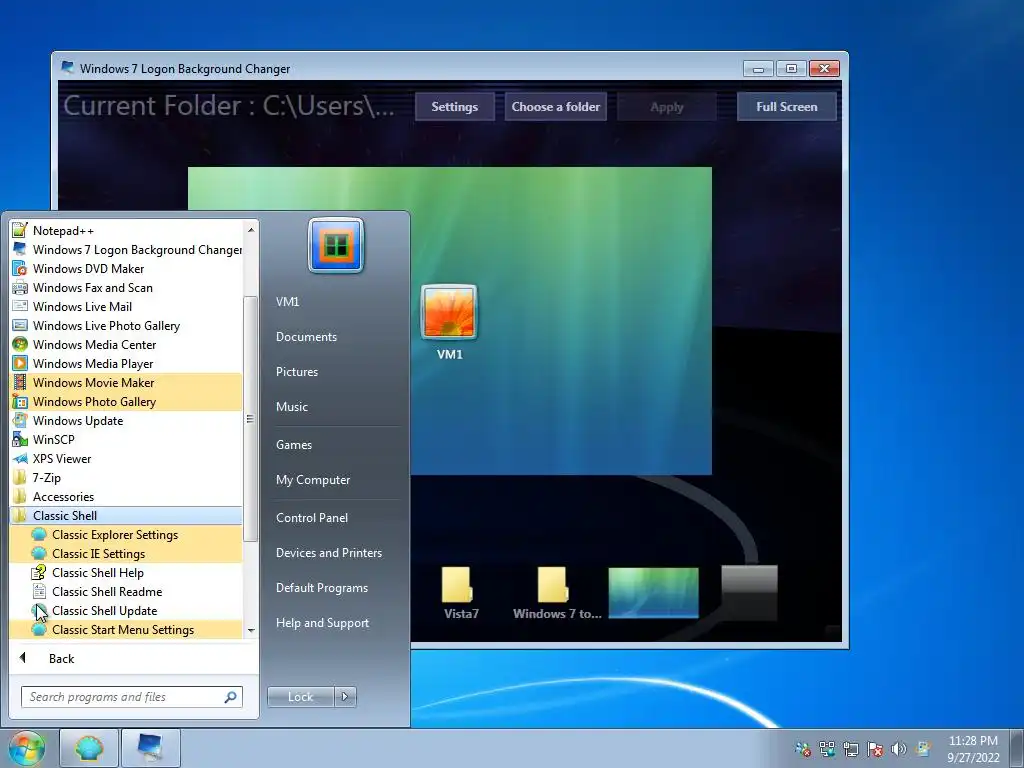The image size is (1024, 768).
Task: Select the Windows 7 to... folder
Action: pos(557,593)
